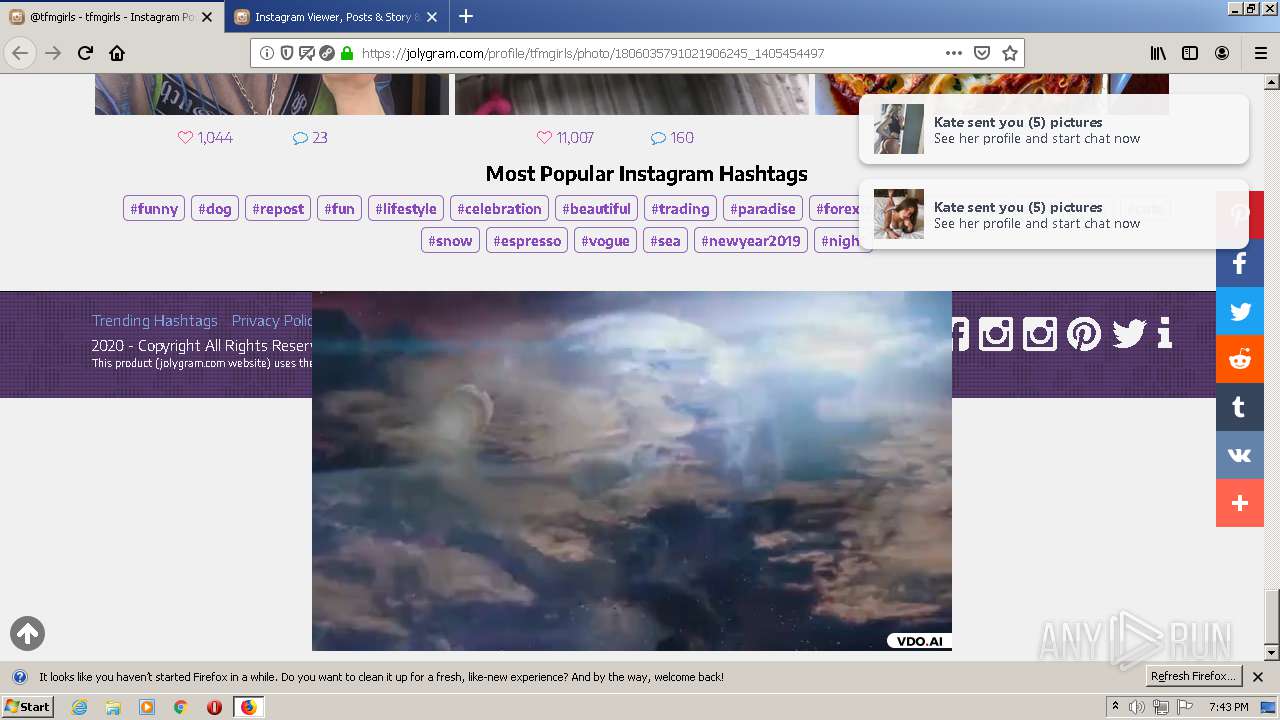Open tracking protection shield icon
Viewport: 1280px width, 720px height.
(x=287, y=53)
